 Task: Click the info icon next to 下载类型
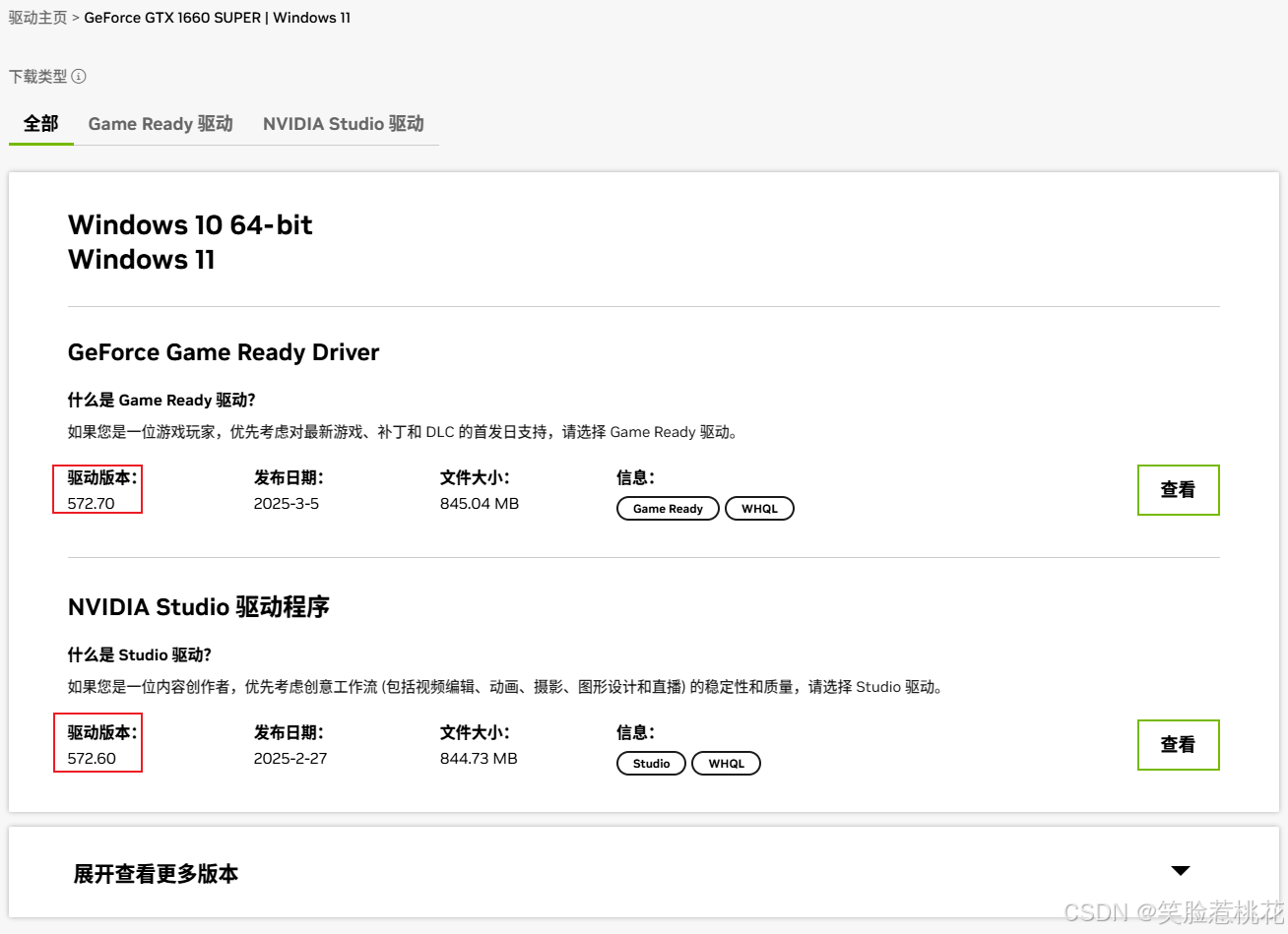click(79, 76)
